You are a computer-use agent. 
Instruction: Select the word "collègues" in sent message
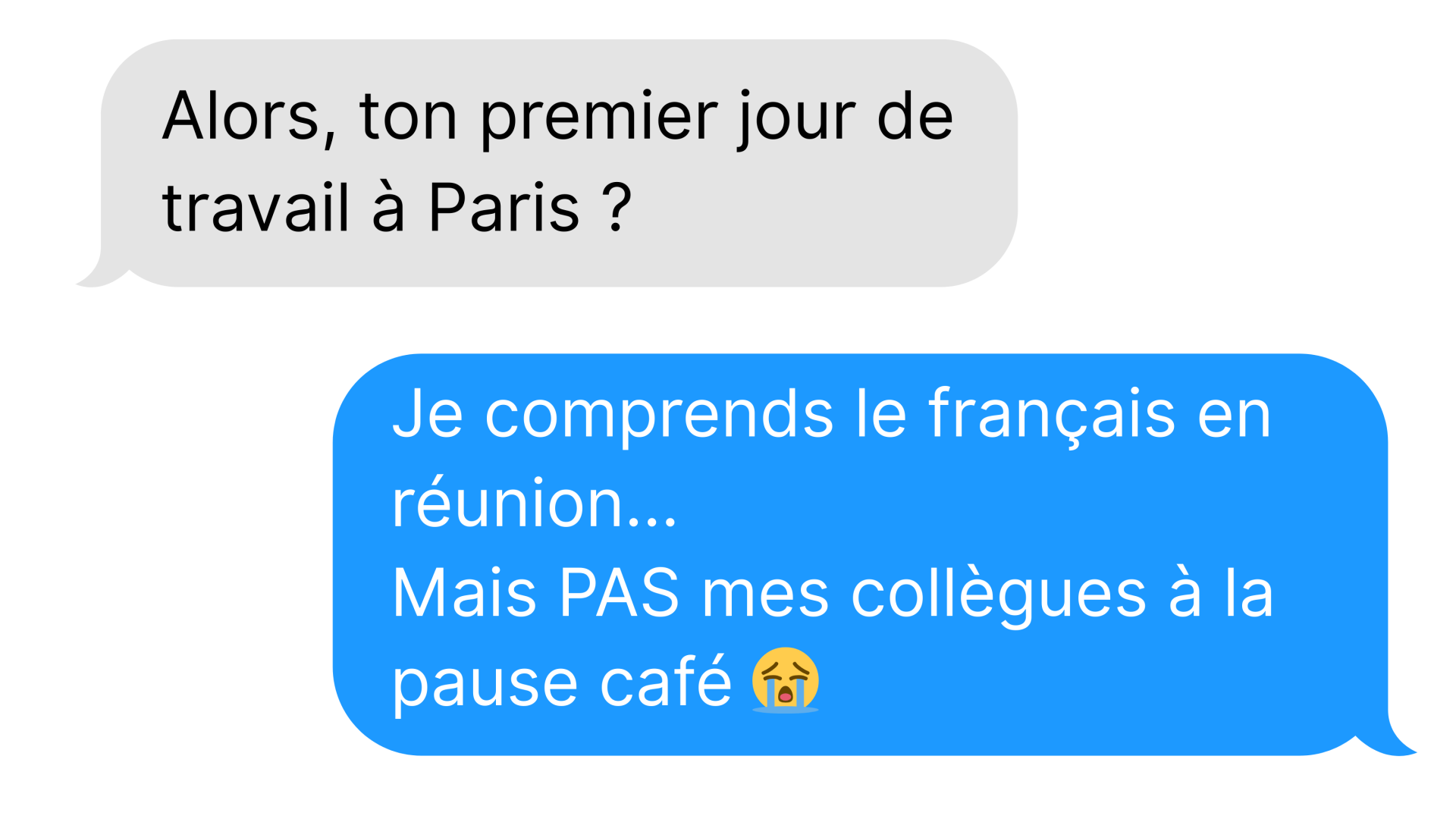(999, 595)
